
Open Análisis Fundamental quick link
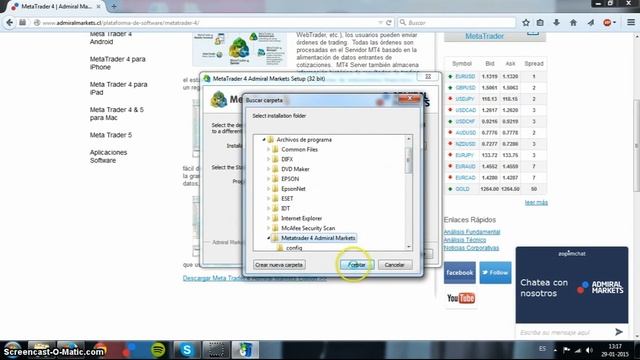point(471,232)
